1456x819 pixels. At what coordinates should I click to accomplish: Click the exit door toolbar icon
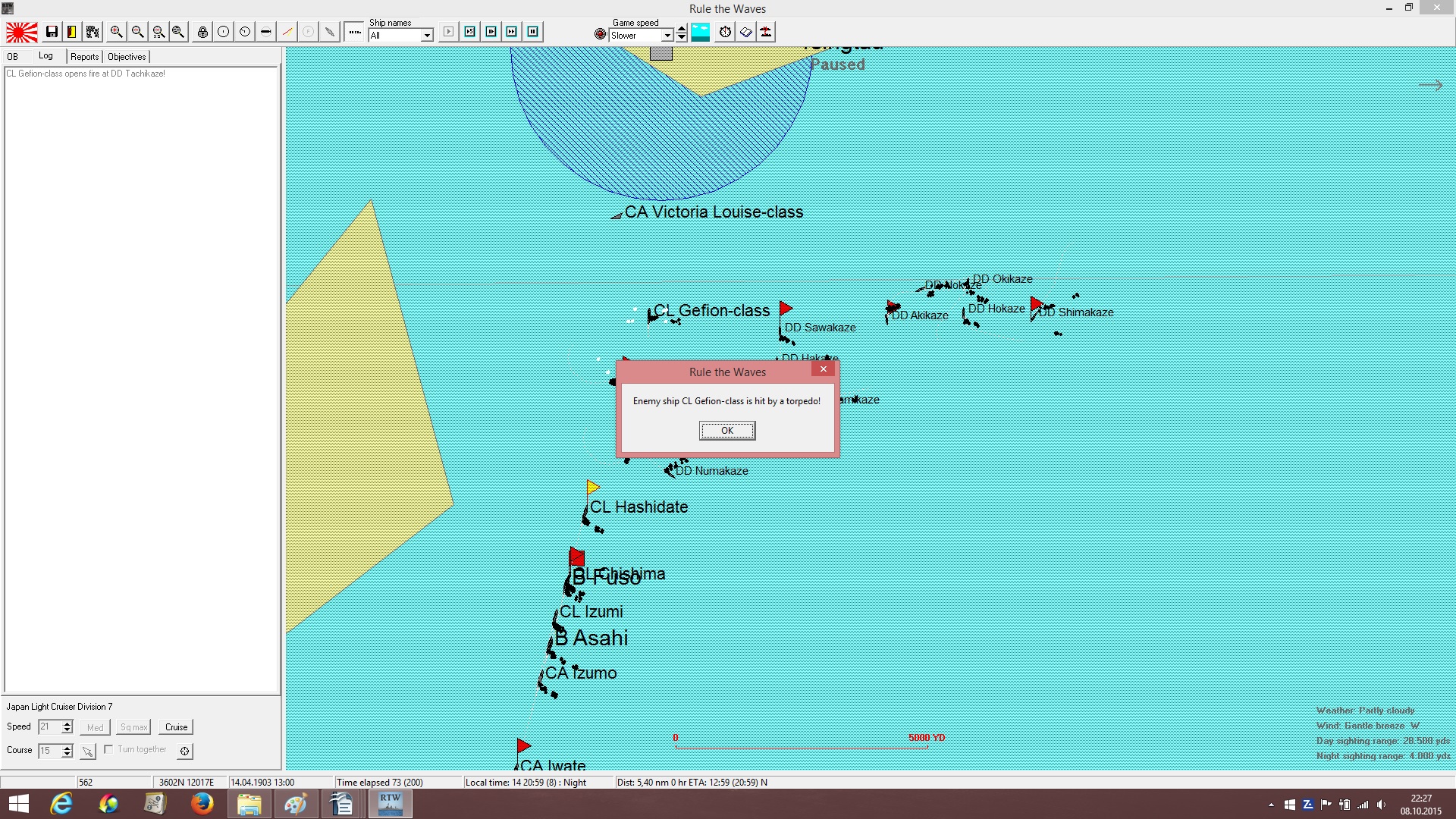click(72, 32)
